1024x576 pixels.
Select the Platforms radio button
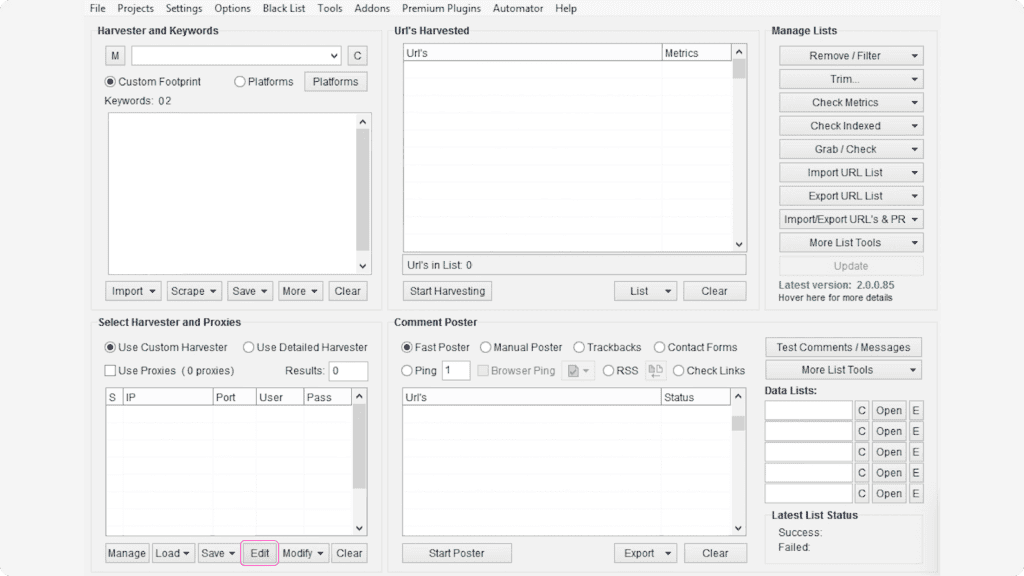pos(240,82)
